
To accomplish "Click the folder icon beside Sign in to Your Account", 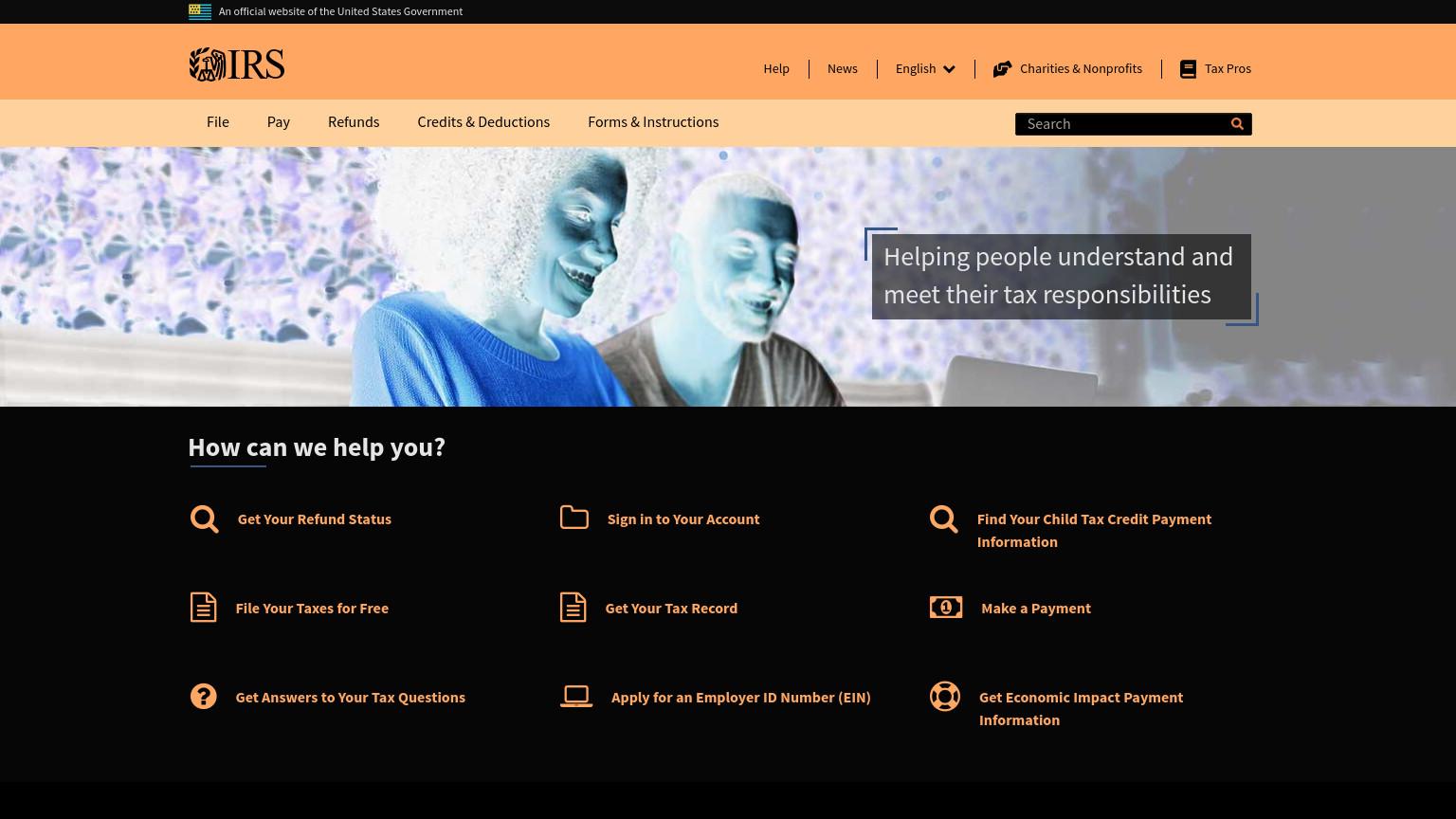I will click(574, 517).
